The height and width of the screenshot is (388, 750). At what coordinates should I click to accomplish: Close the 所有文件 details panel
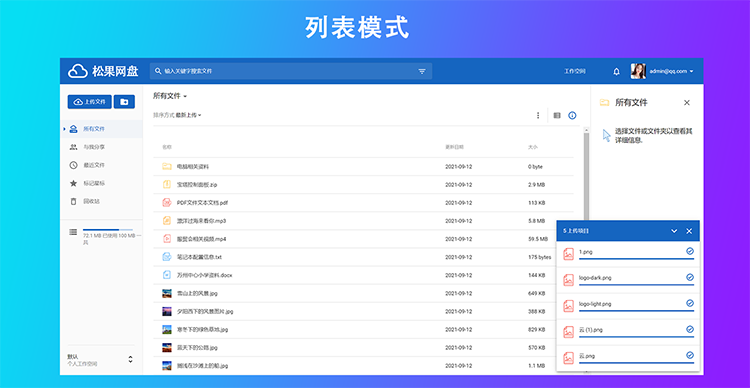point(687,102)
